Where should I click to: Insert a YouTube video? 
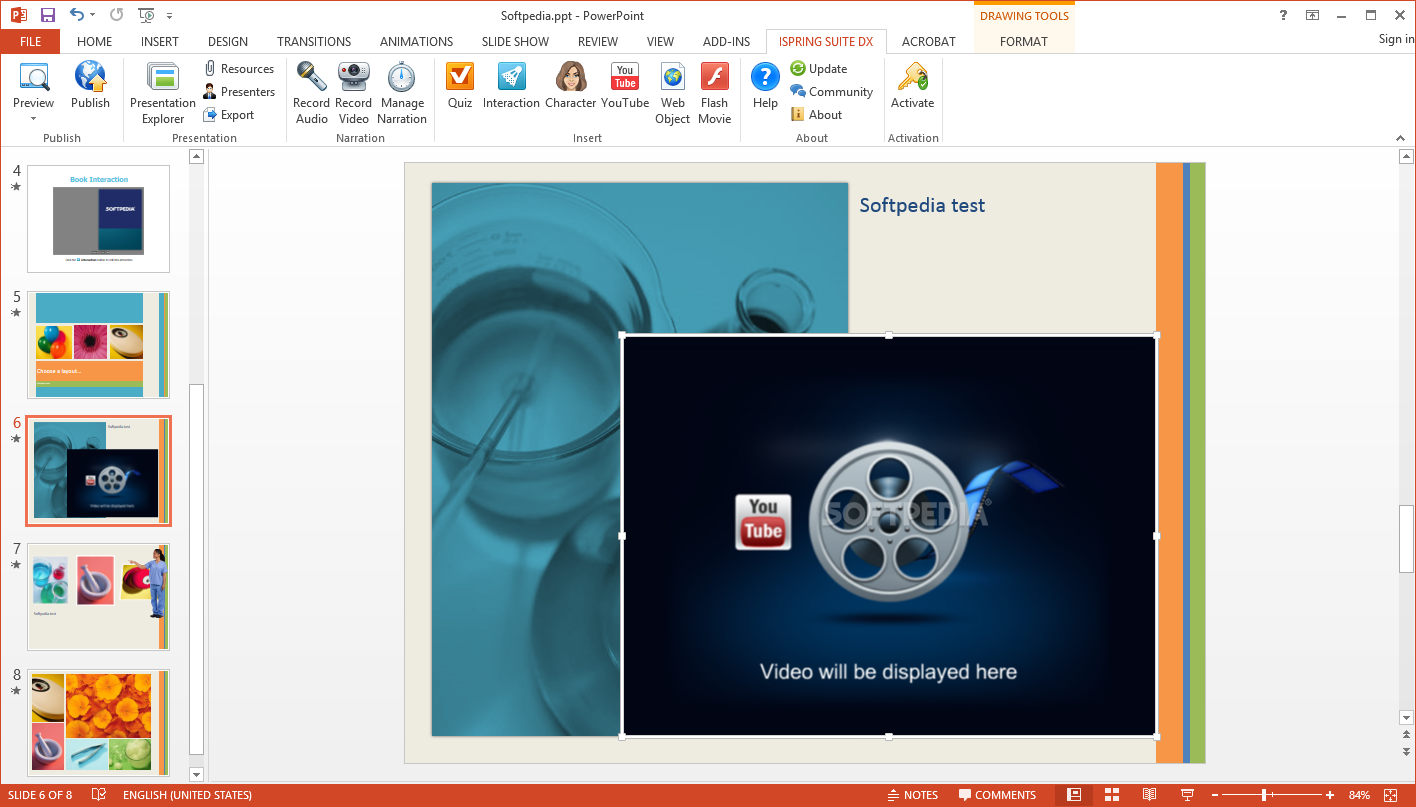pyautogui.click(x=625, y=85)
